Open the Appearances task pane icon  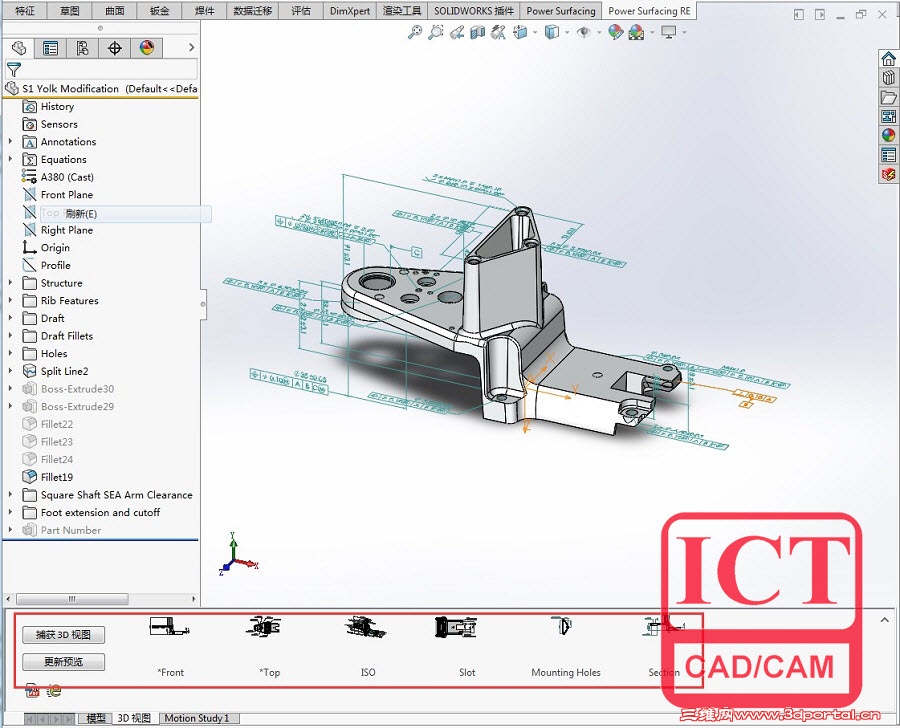pyautogui.click(x=889, y=135)
